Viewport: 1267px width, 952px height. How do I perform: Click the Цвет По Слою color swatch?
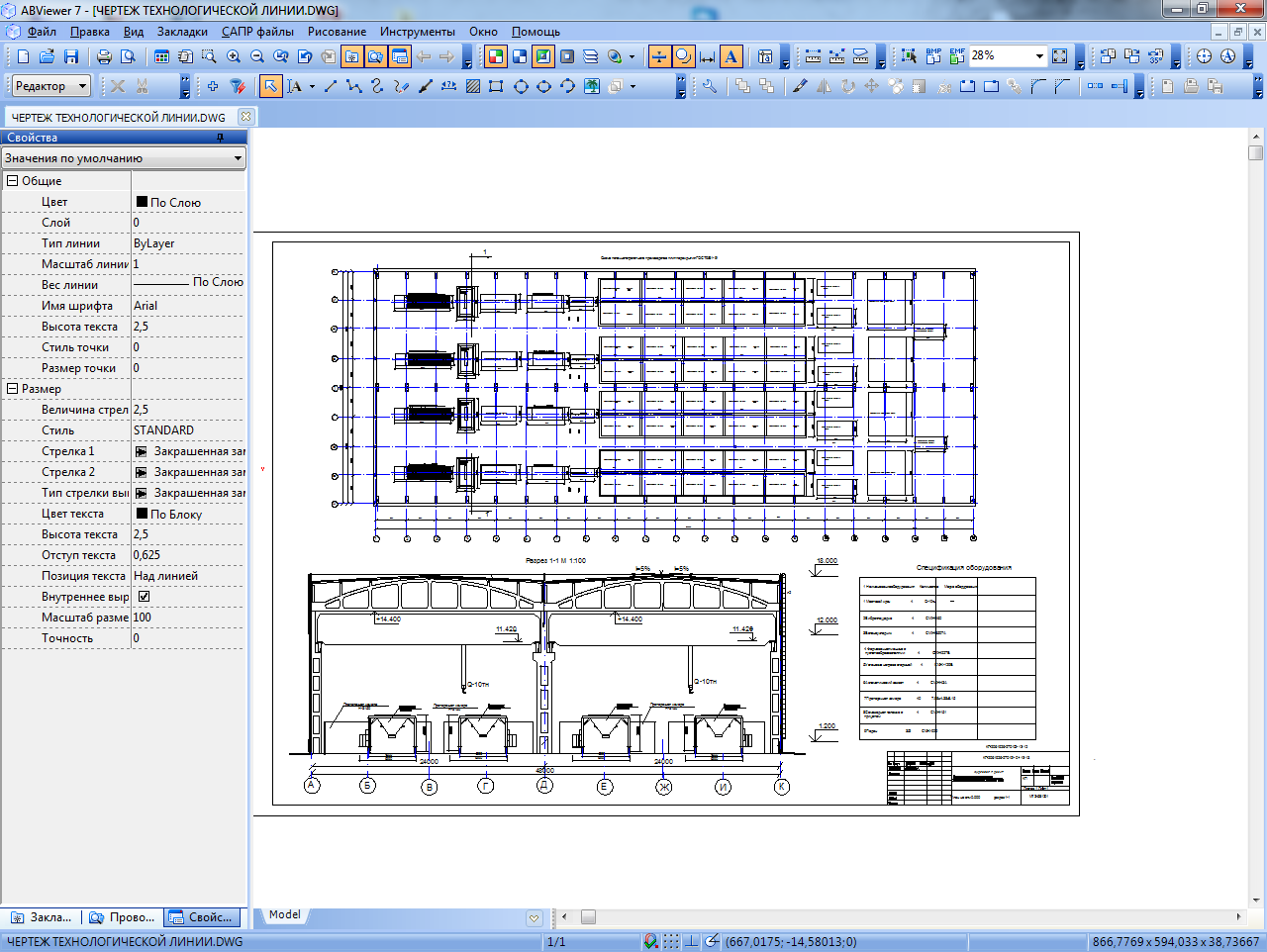[x=142, y=202]
